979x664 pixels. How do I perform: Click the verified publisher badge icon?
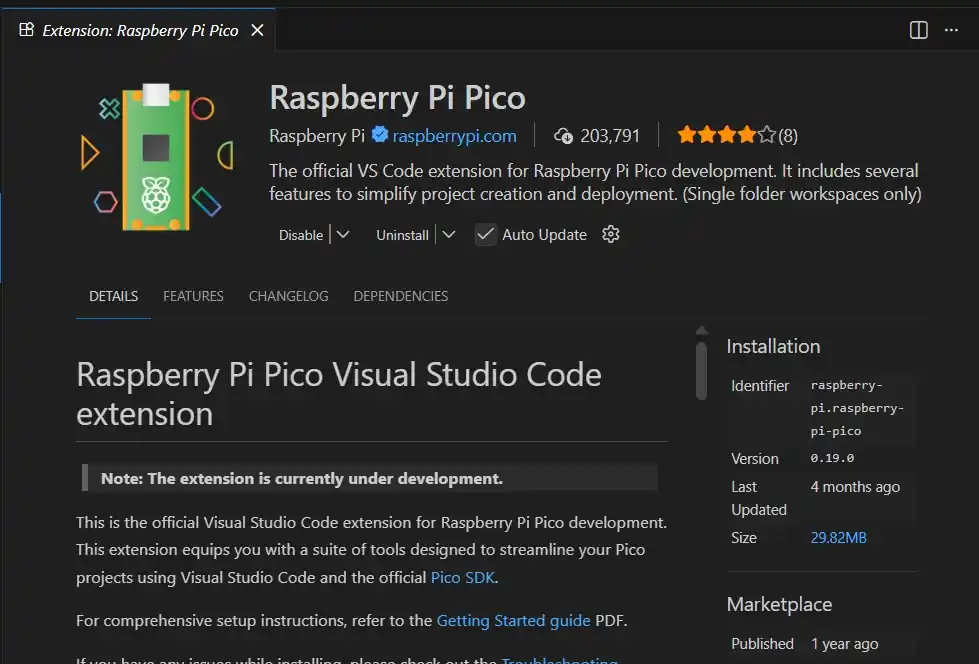pos(380,135)
